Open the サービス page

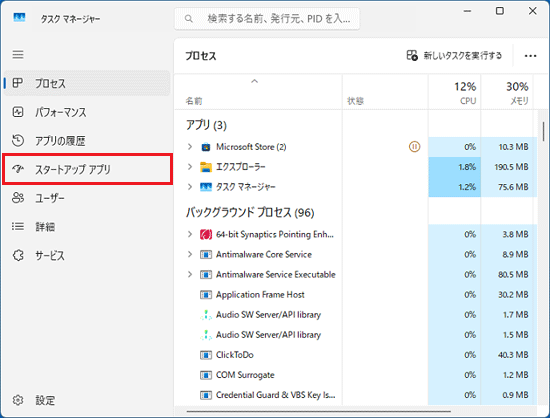pos(87,255)
